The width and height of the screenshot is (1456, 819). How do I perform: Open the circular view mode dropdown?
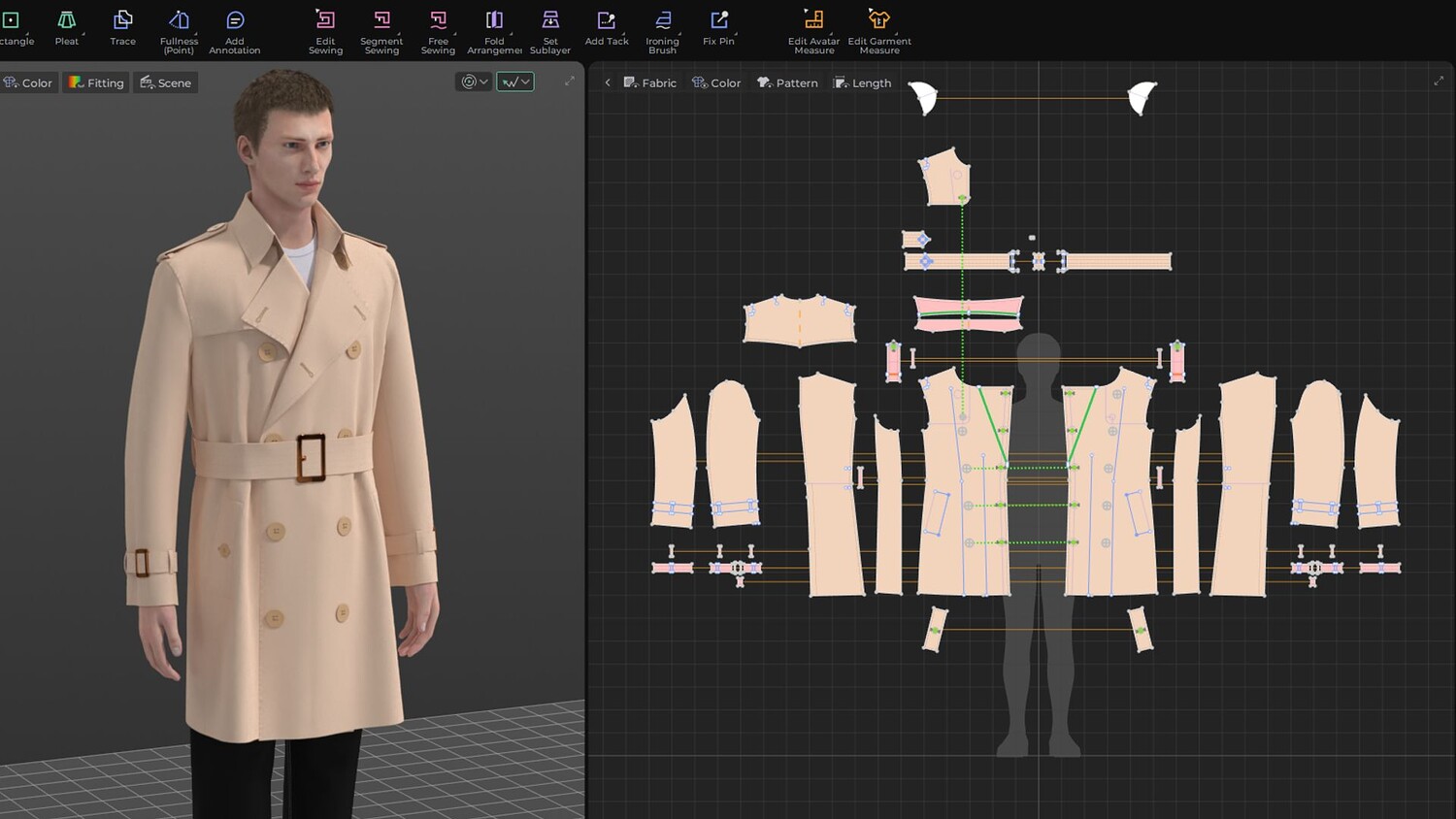click(x=474, y=82)
